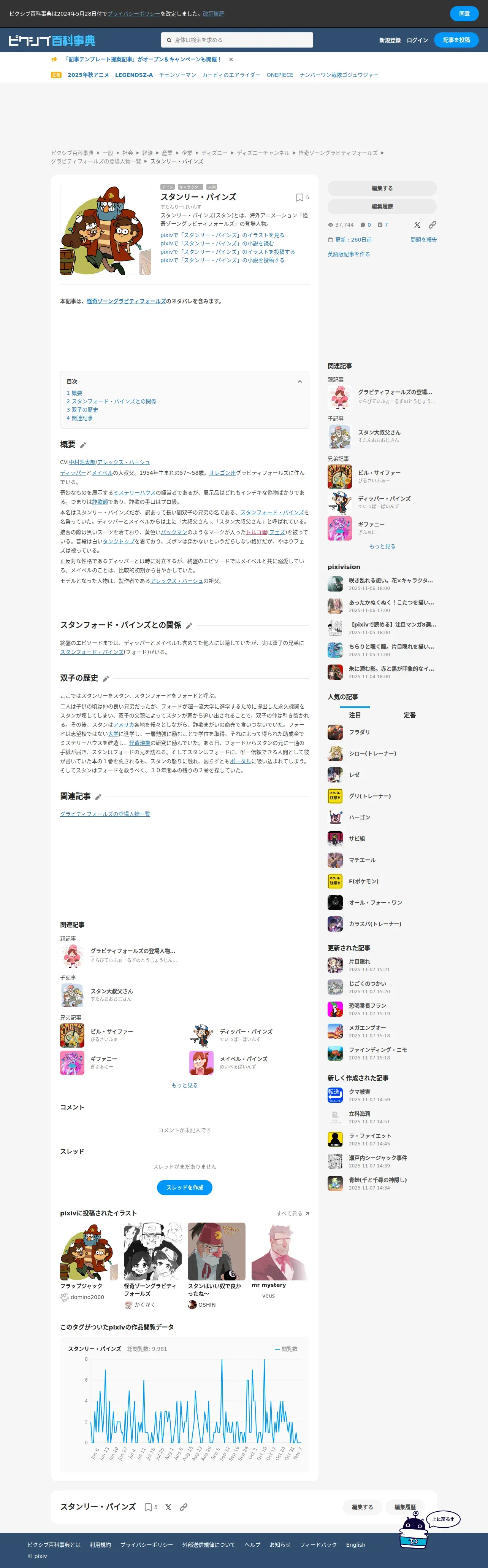Collapse the table of contents
488x1568 pixels.
pos(299,382)
